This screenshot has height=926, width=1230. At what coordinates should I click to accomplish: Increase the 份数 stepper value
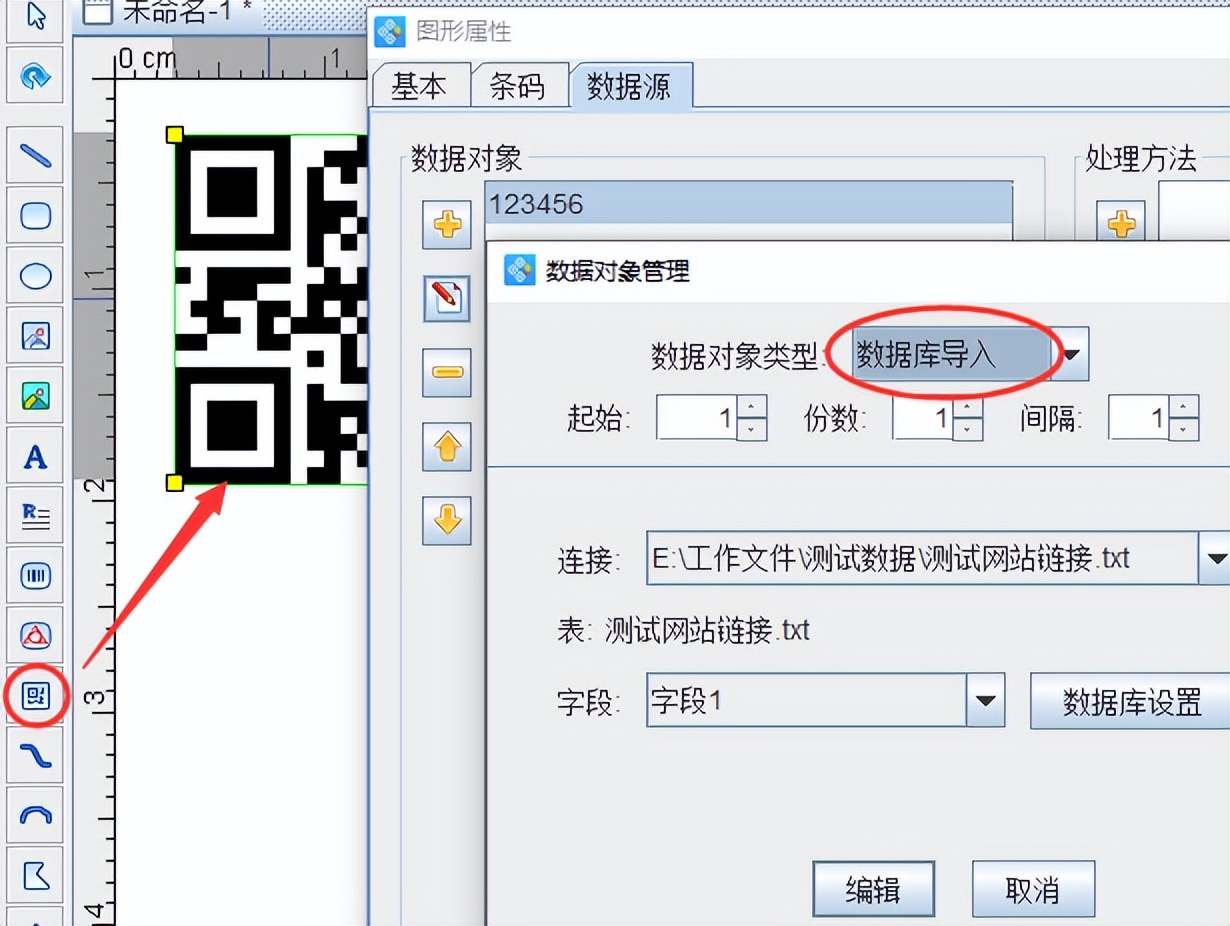tap(968, 406)
